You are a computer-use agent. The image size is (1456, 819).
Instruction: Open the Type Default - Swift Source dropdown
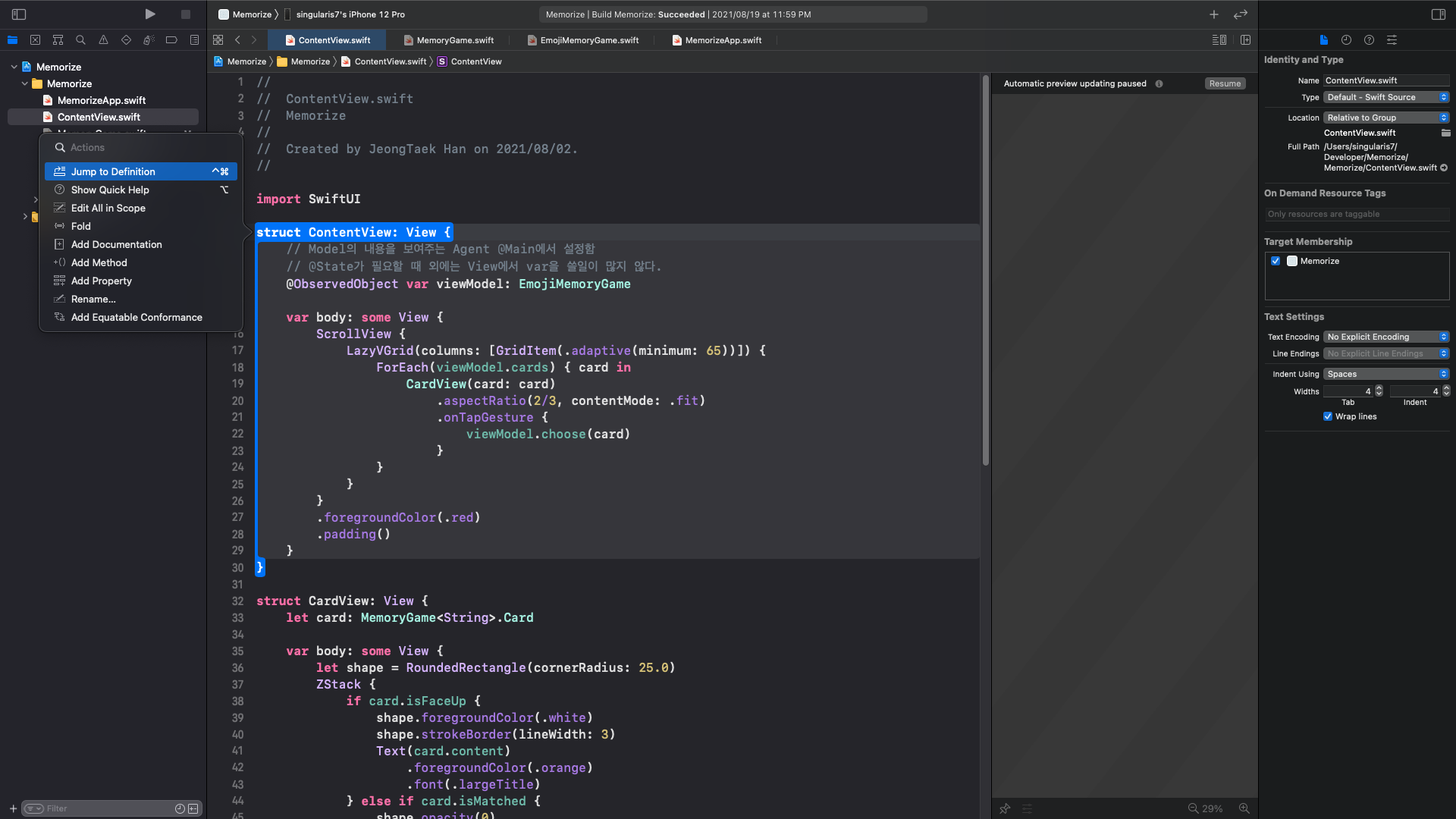pos(1386,97)
